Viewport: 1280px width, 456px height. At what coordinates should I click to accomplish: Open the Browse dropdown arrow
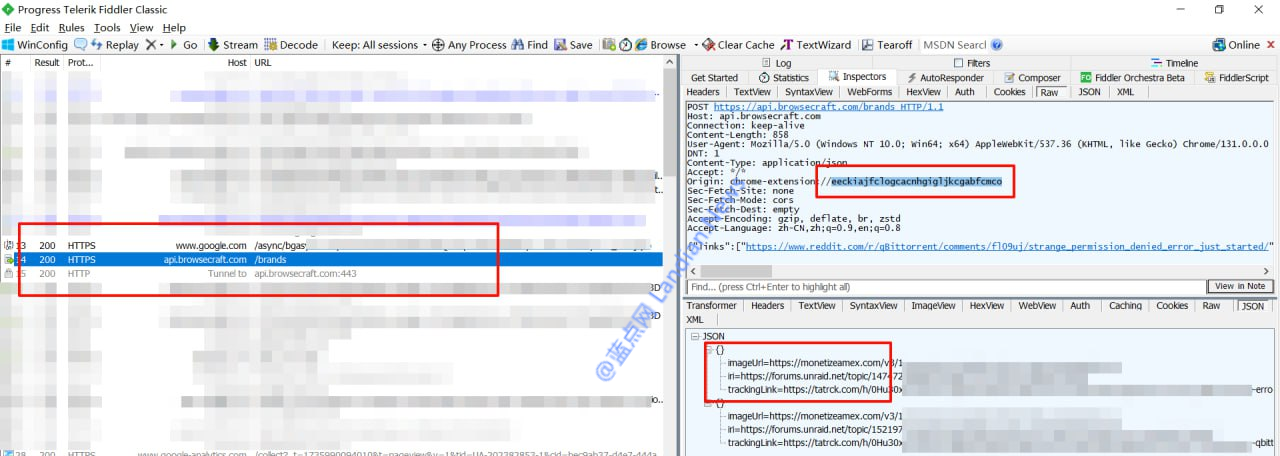(x=694, y=45)
